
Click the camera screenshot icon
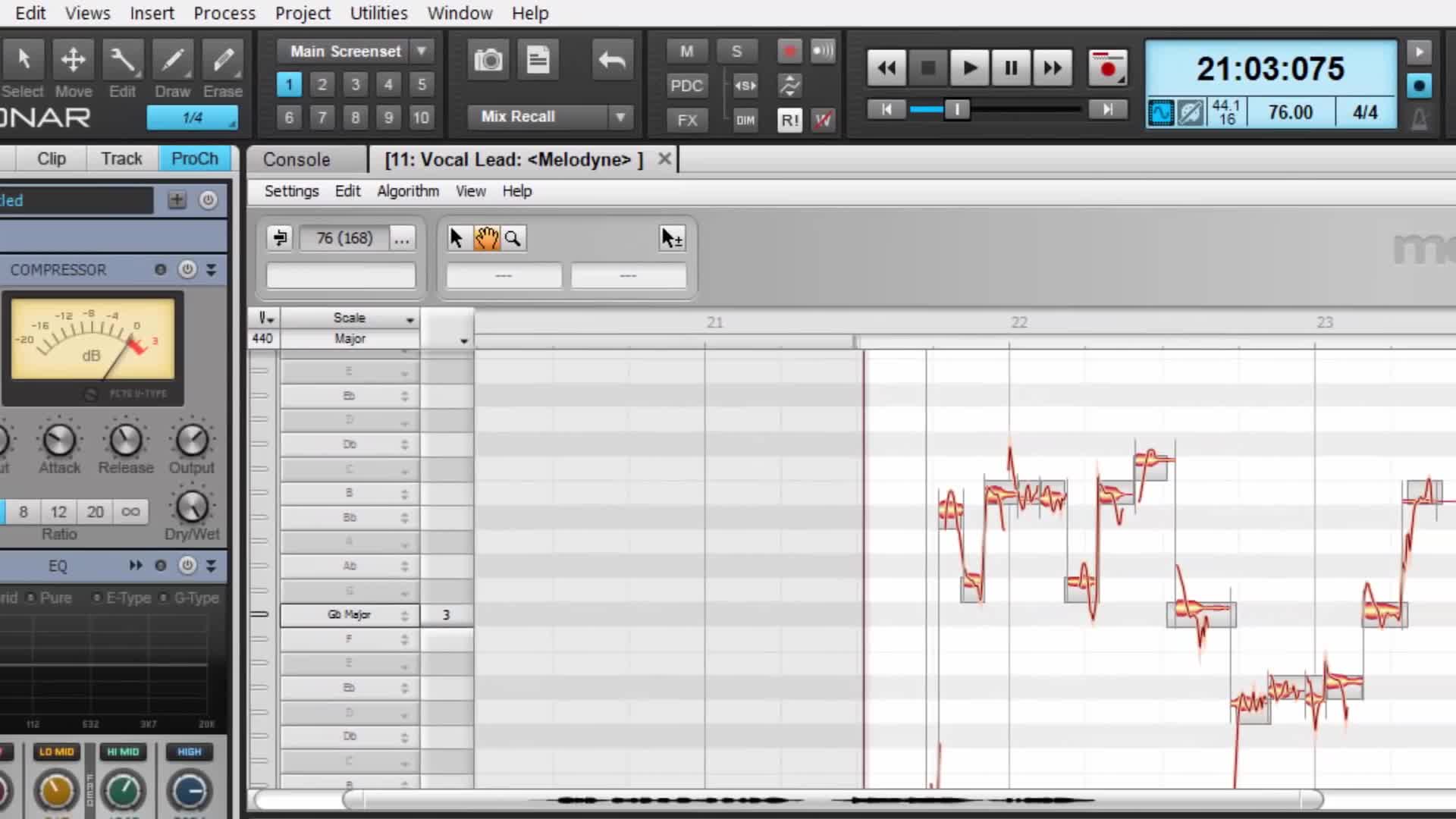point(488,60)
